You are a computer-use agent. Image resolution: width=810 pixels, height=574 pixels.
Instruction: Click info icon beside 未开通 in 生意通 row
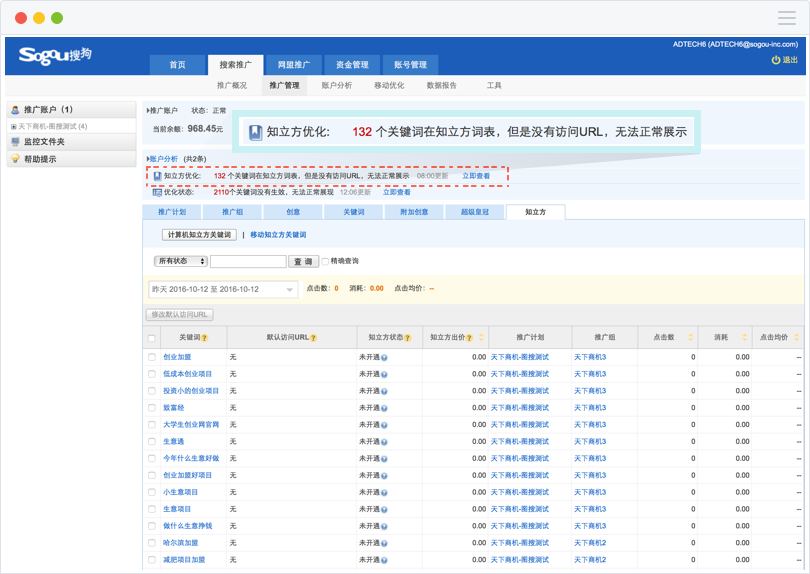[x=384, y=442]
